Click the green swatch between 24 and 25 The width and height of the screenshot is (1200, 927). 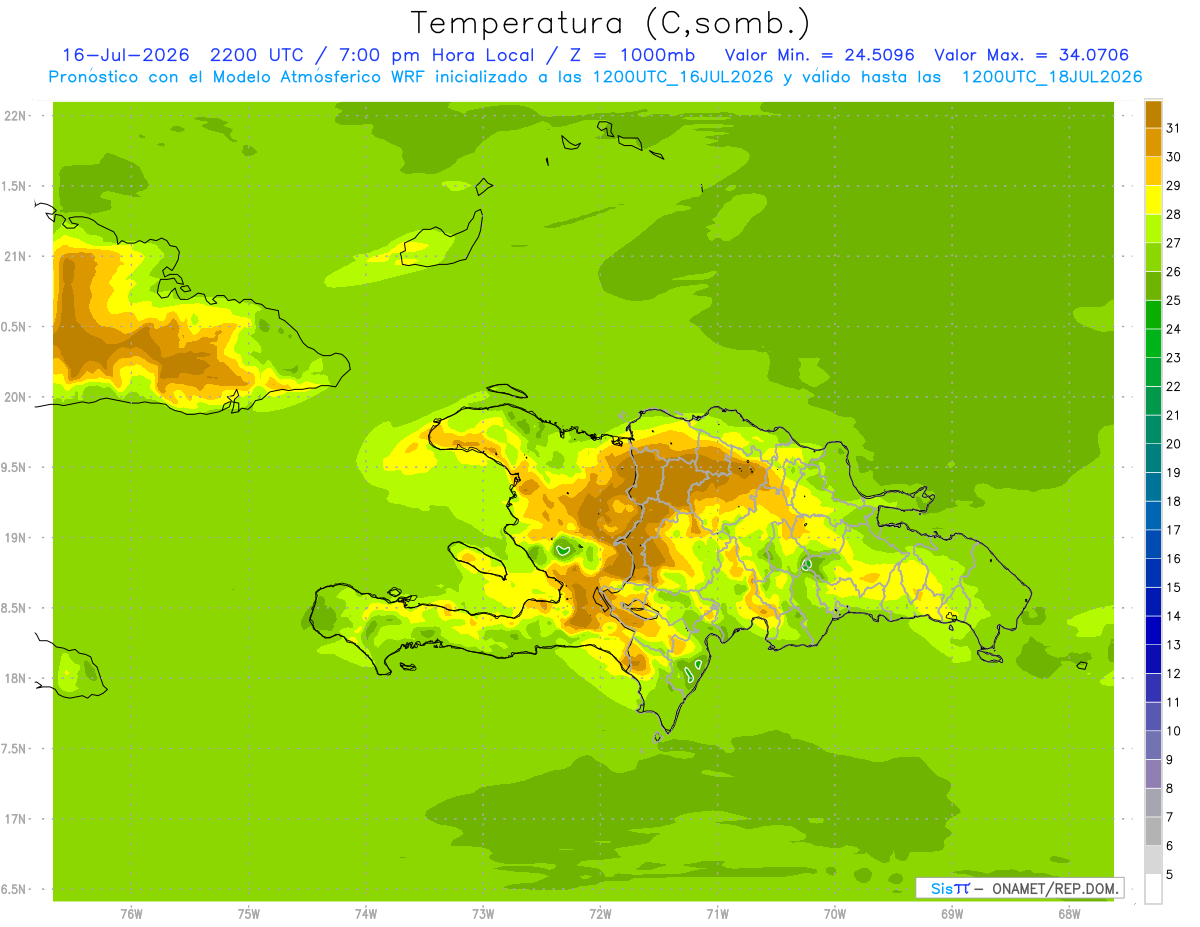click(x=1153, y=314)
